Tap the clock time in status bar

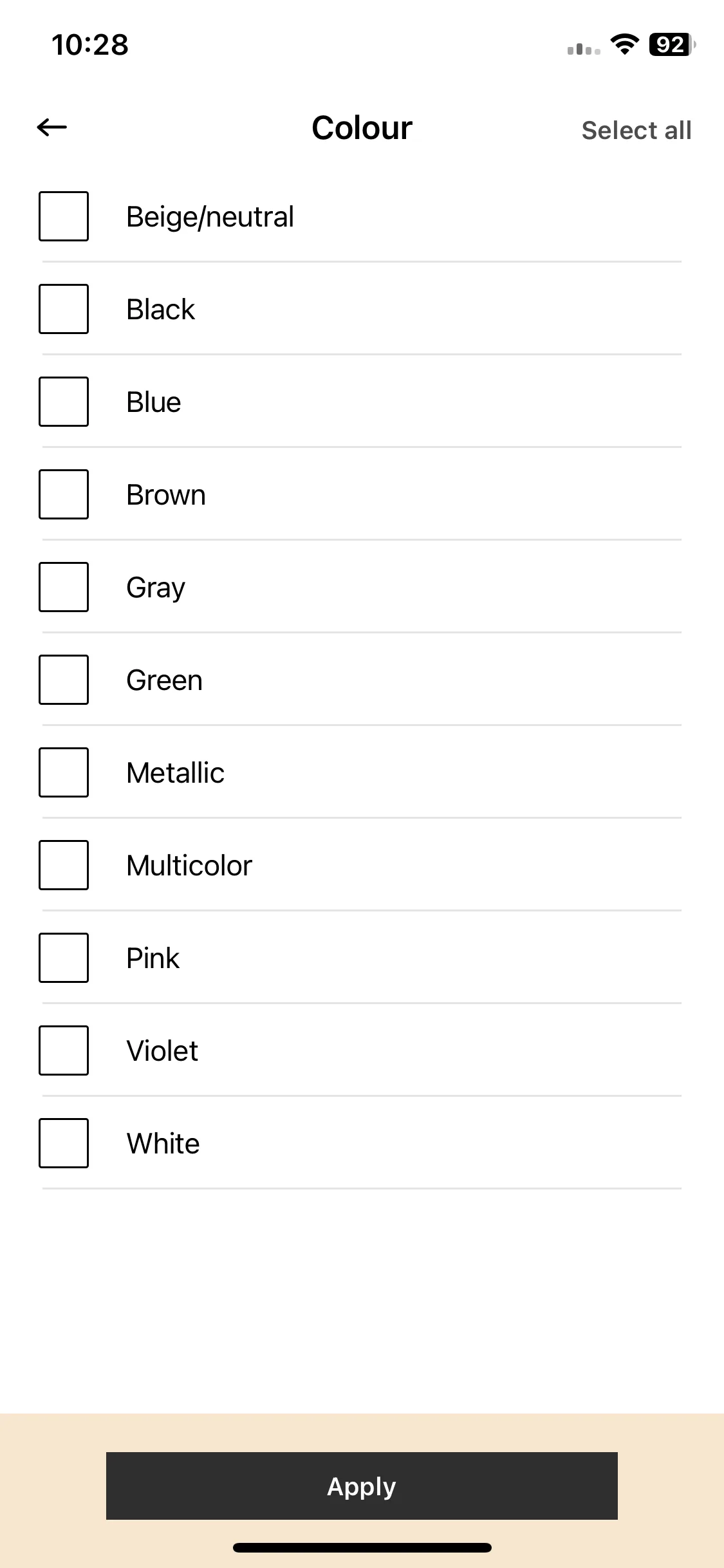click(90, 45)
